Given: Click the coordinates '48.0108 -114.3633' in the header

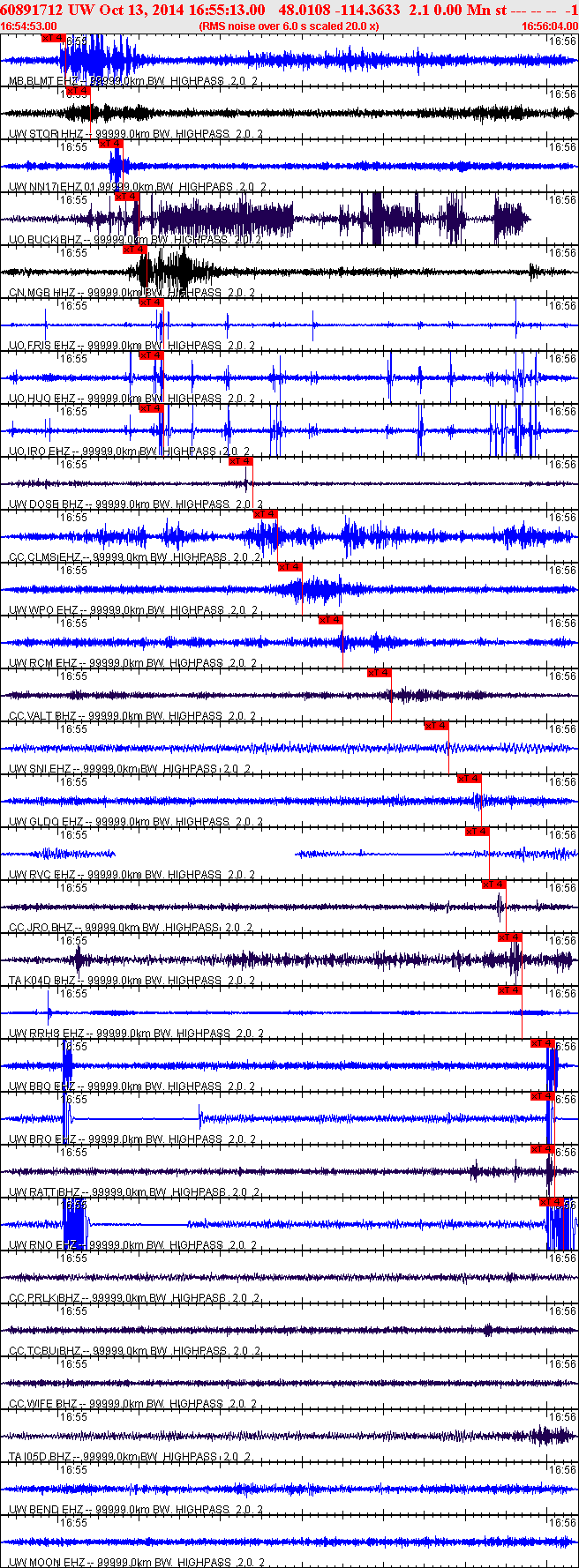Looking at the screenshot, I should tap(339, 10).
